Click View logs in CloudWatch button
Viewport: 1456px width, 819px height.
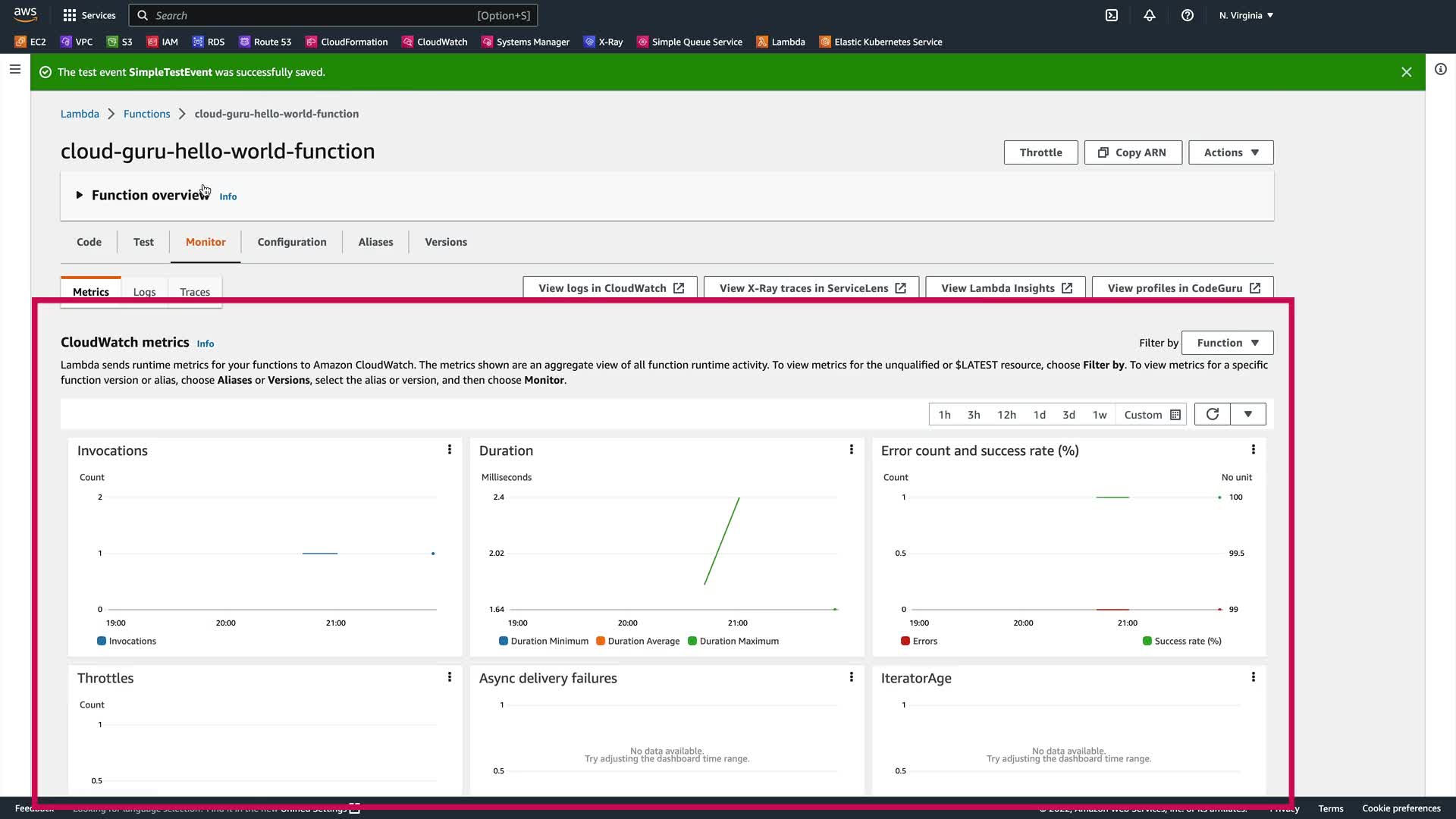(x=610, y=288)
